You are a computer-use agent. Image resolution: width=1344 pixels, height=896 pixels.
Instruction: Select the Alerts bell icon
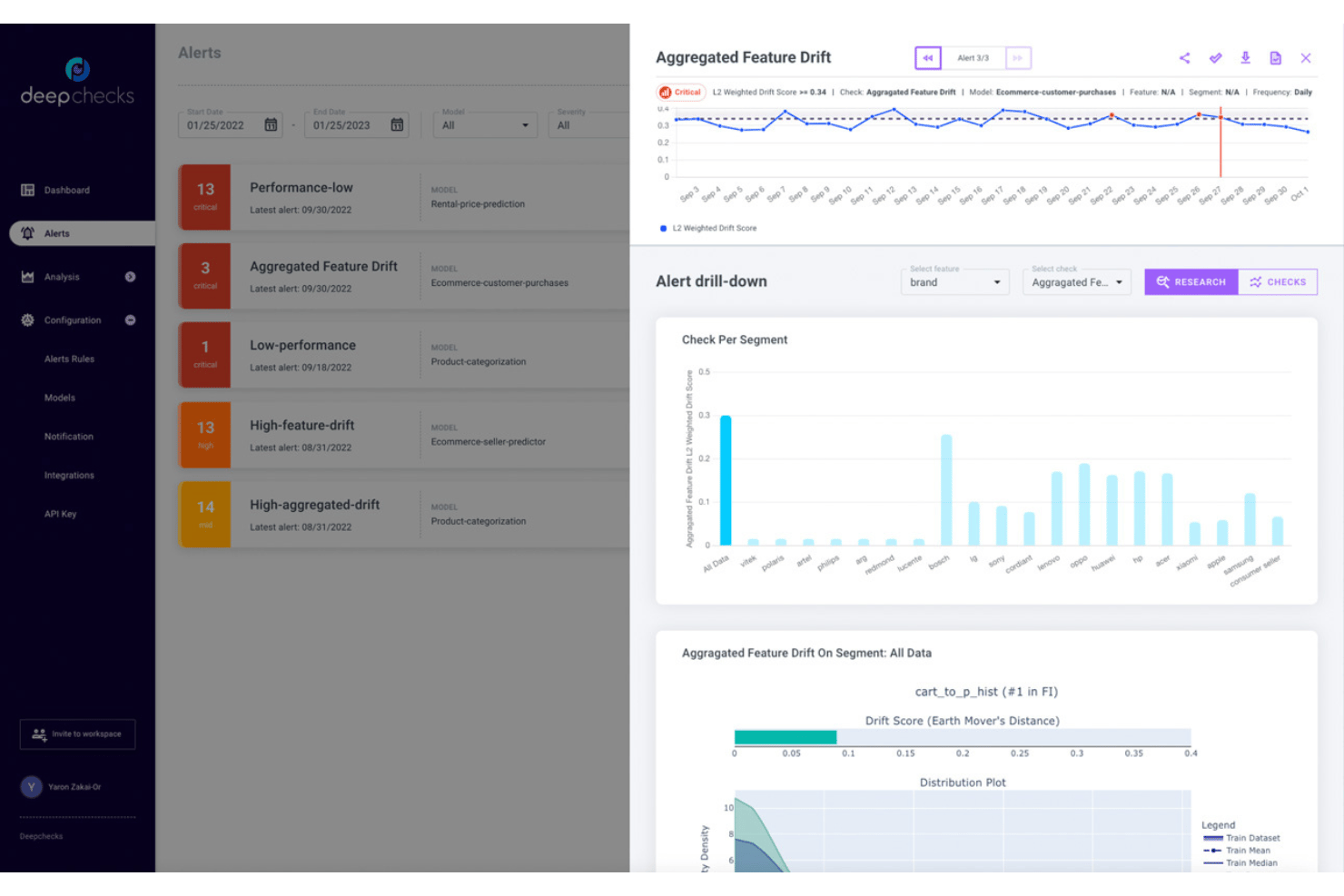click(28, 233)
